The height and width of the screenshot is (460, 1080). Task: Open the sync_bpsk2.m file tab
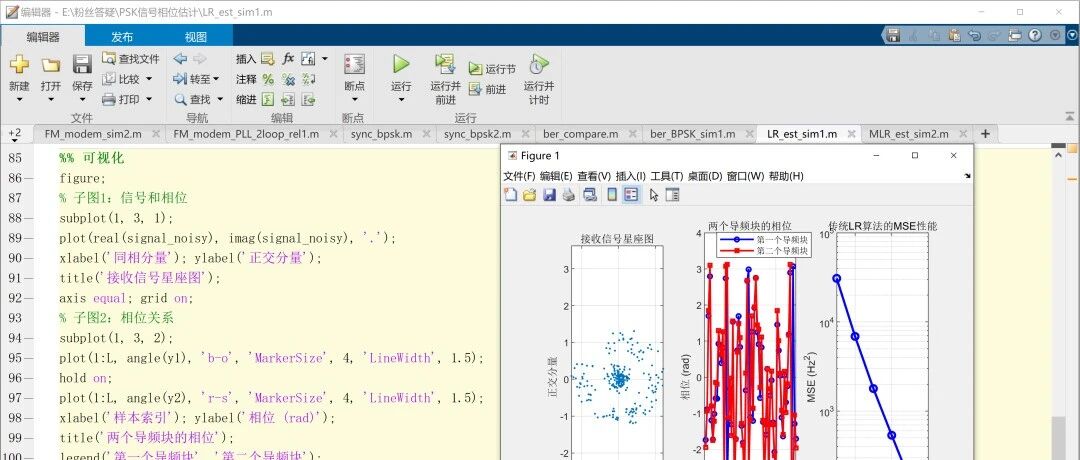tap(477, 134)
